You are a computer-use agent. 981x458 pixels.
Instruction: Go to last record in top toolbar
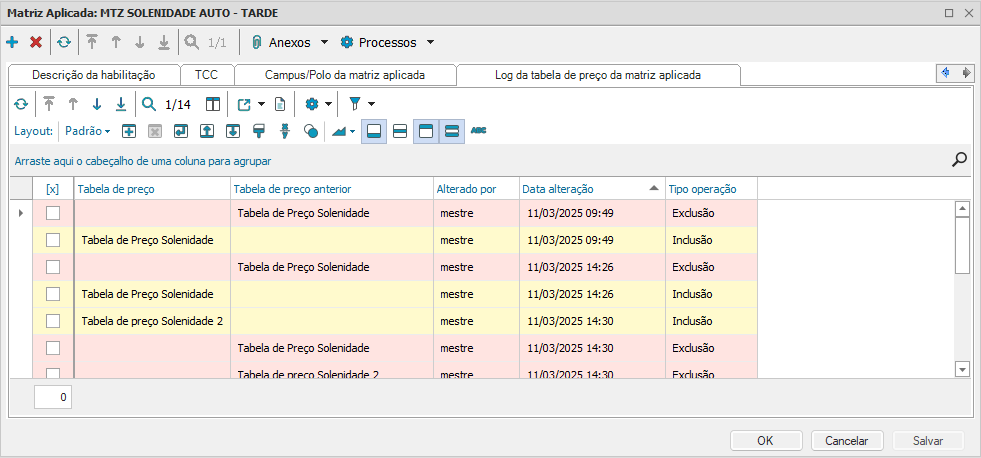pyautogui.click(x=163, y=43)
